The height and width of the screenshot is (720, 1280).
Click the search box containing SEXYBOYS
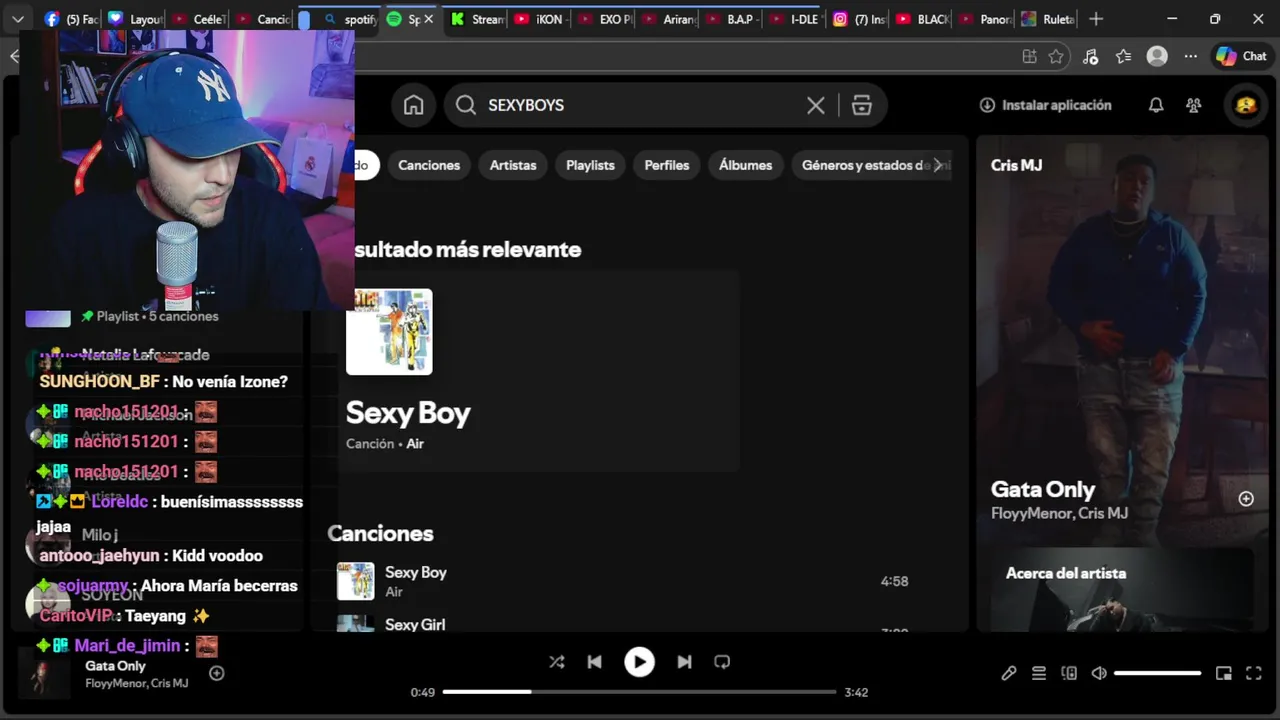665,105
